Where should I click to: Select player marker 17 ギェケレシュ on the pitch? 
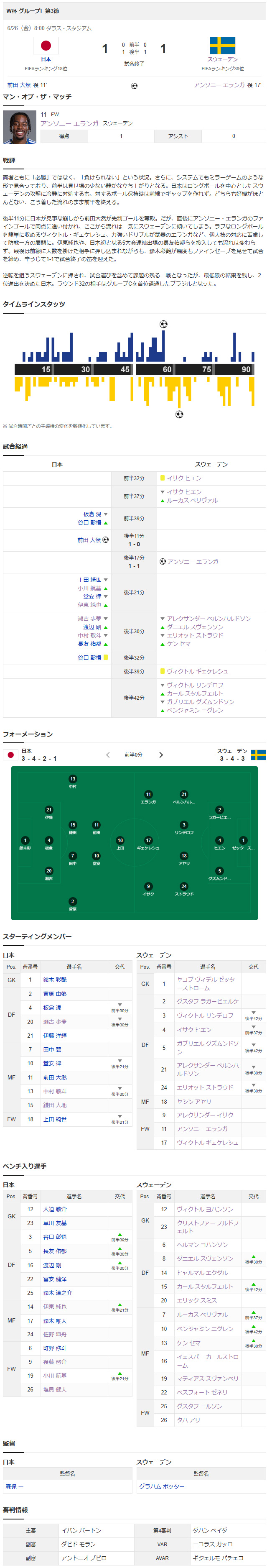click(x=148, y=844)
